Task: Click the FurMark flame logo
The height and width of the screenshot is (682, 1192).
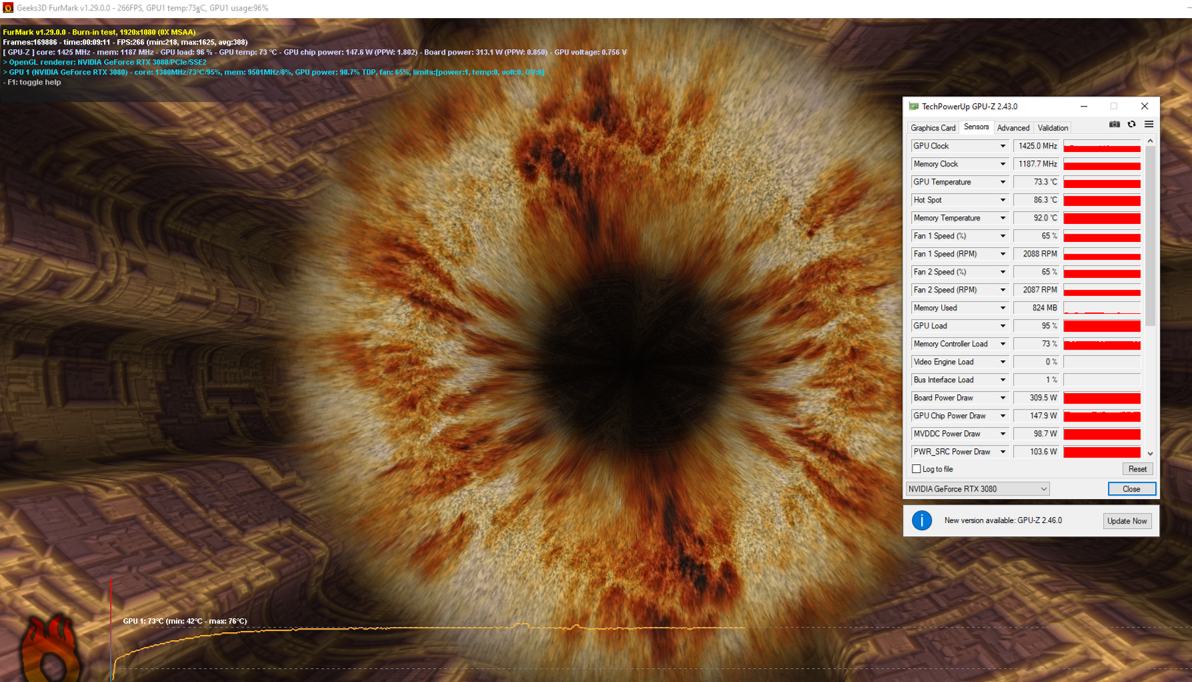Action: (x=50, y=648)
